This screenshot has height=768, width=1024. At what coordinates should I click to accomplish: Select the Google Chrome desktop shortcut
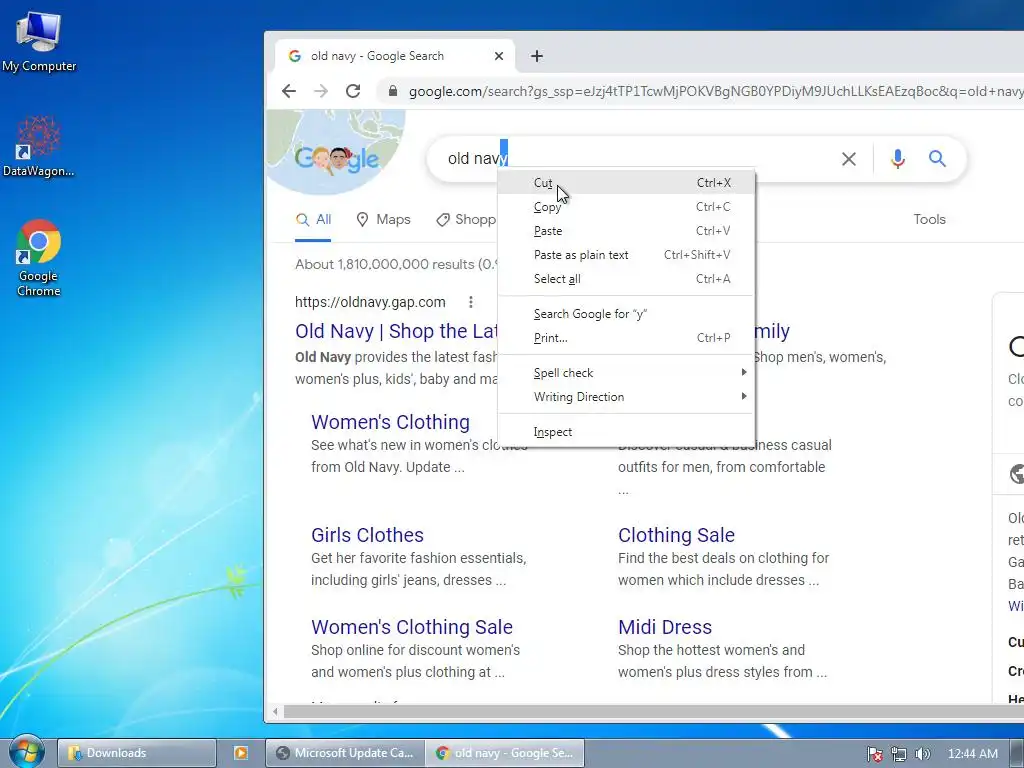(39, 259)
